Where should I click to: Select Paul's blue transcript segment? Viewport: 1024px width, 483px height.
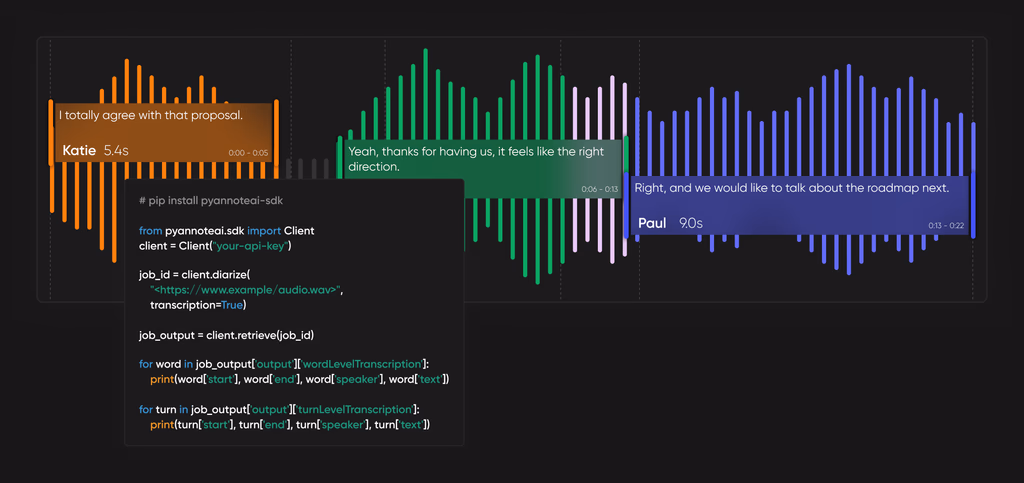pos(796,205)
